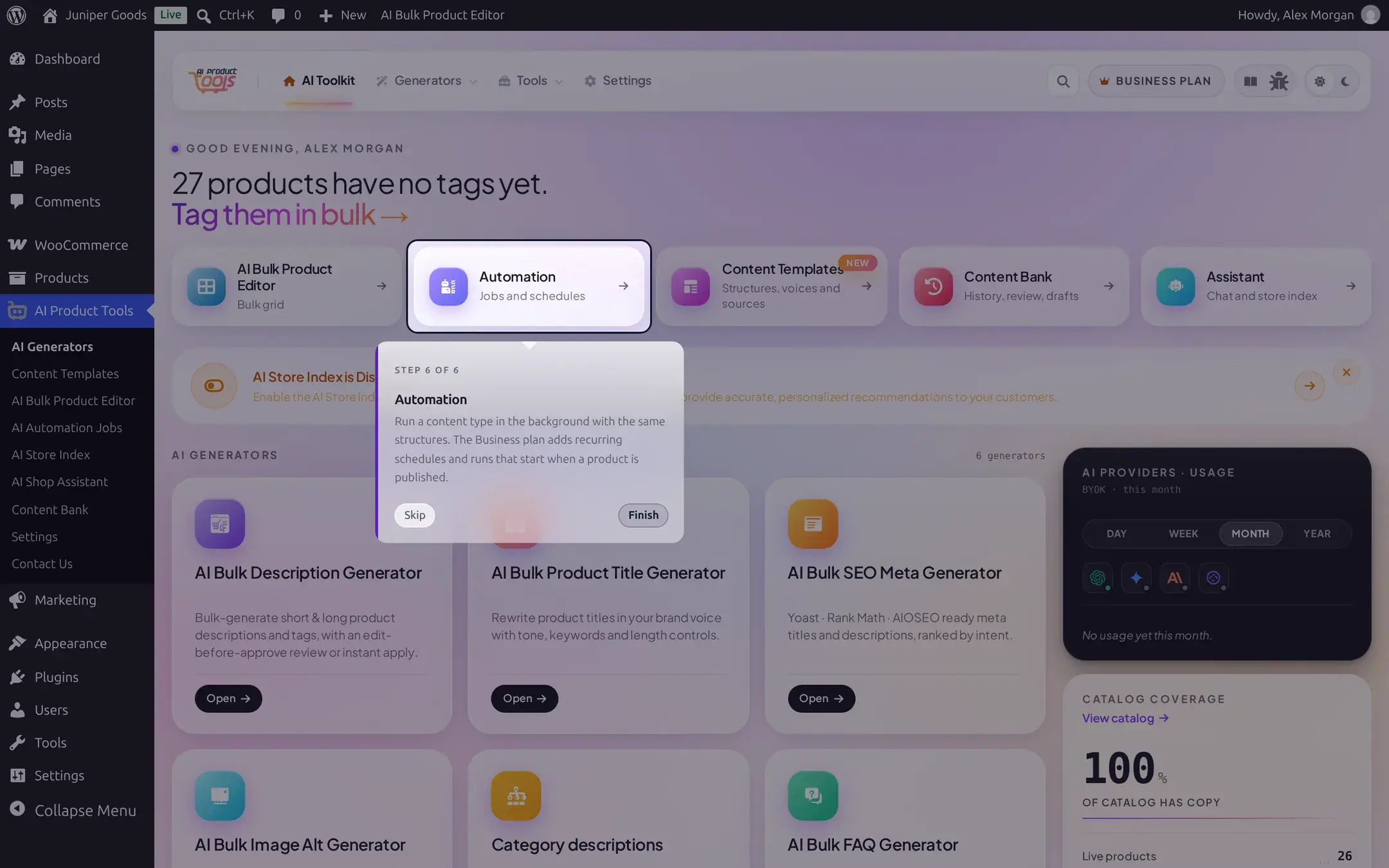Skip the onboarding tour
1389x868 pixels.
415,515
